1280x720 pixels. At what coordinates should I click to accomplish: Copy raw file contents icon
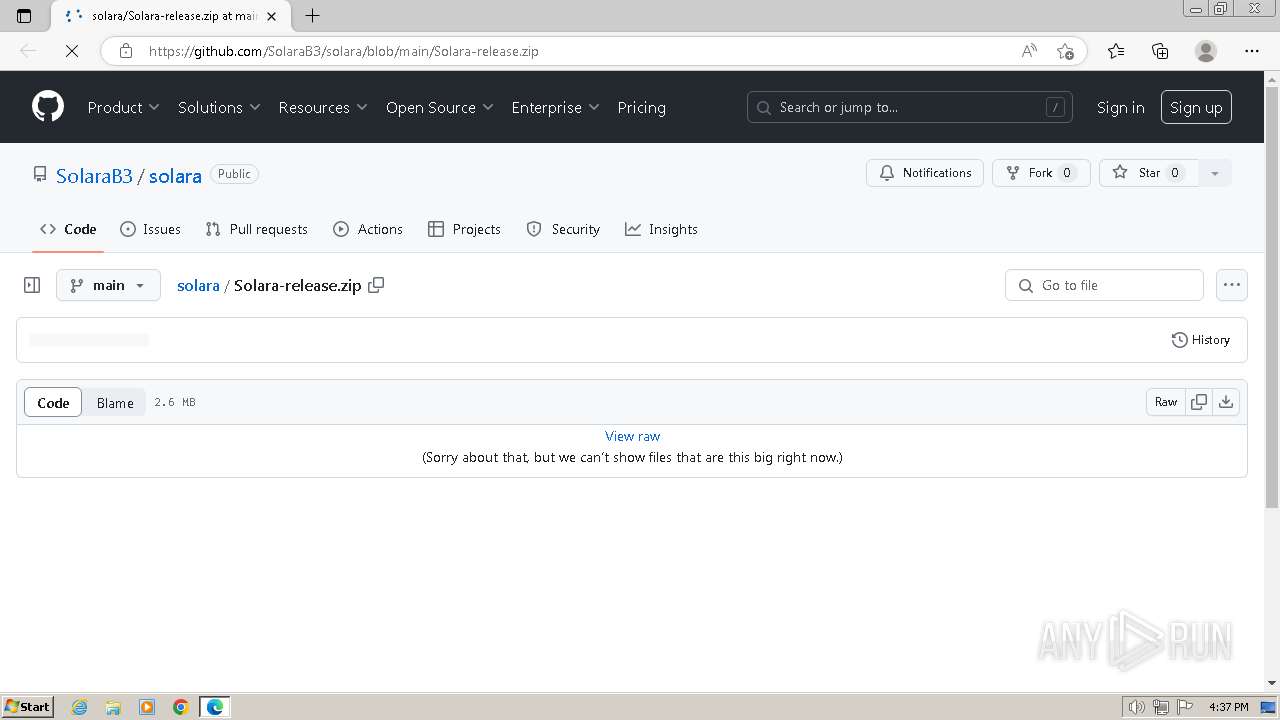[1199, 402]
